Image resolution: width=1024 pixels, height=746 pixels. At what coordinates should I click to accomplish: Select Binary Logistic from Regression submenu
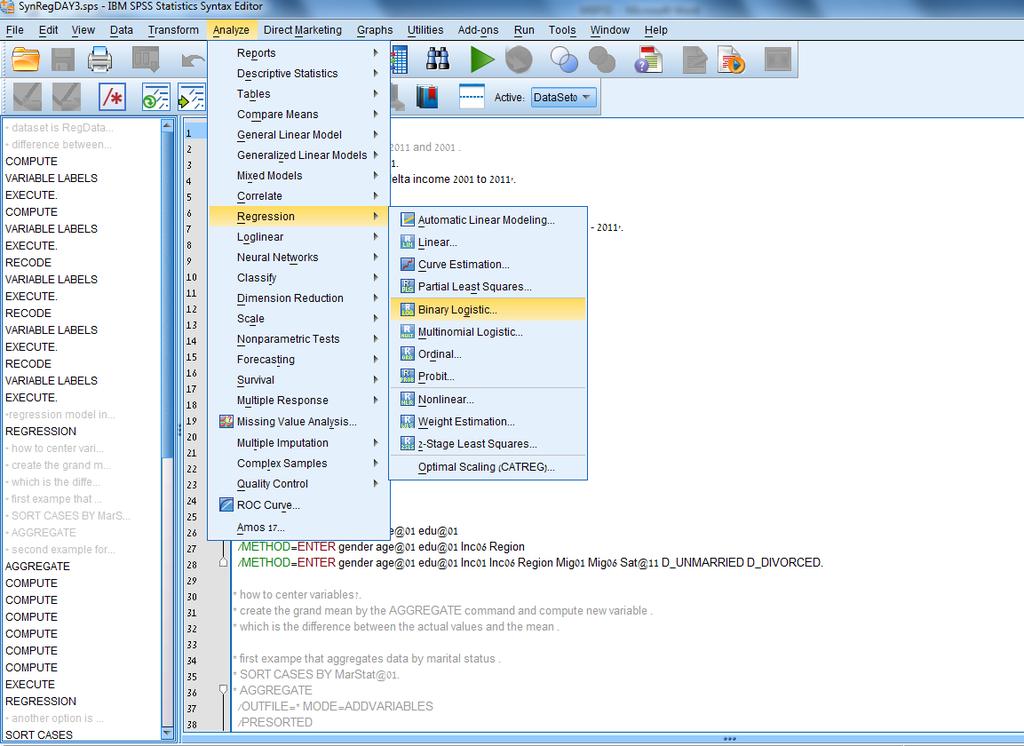point(488,310)
